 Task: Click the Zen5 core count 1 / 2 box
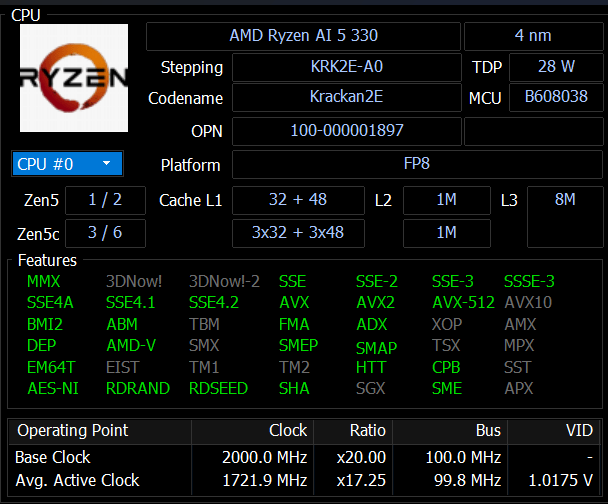[x=105, y=200]
